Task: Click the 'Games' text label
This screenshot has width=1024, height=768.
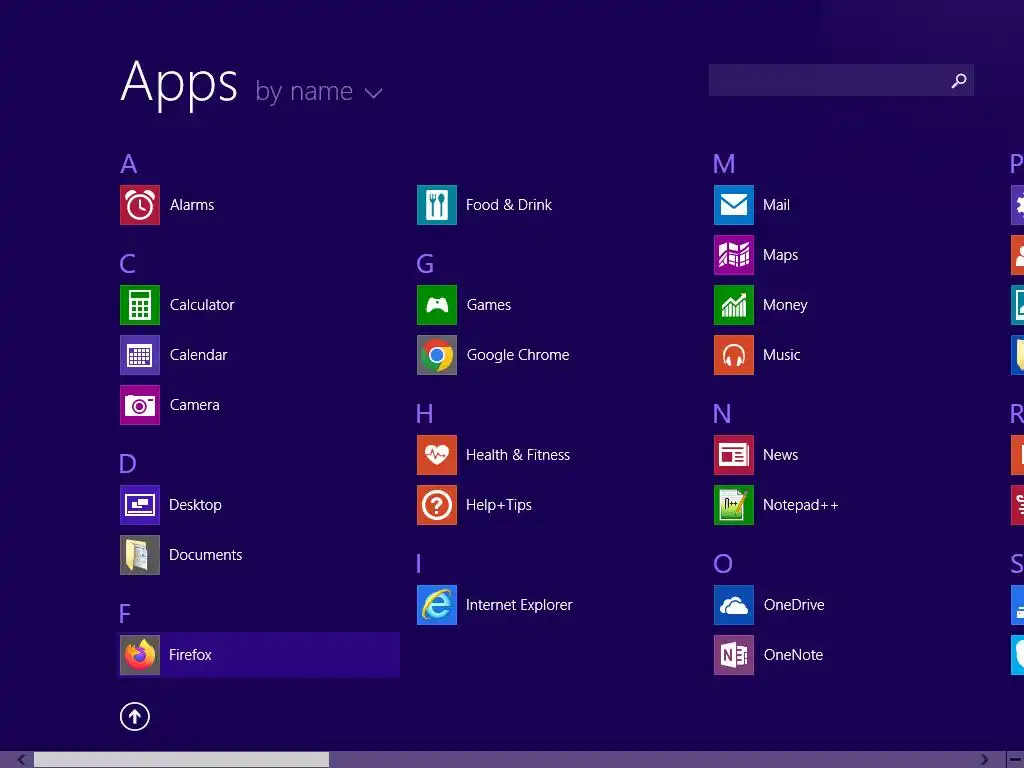Action: coord(488,305)
